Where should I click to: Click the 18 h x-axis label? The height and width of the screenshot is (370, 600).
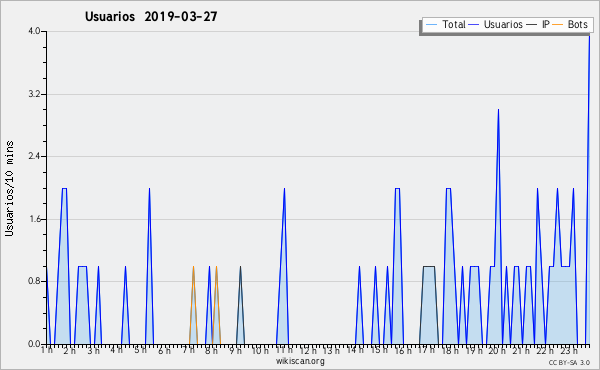[x=450, y=351]
